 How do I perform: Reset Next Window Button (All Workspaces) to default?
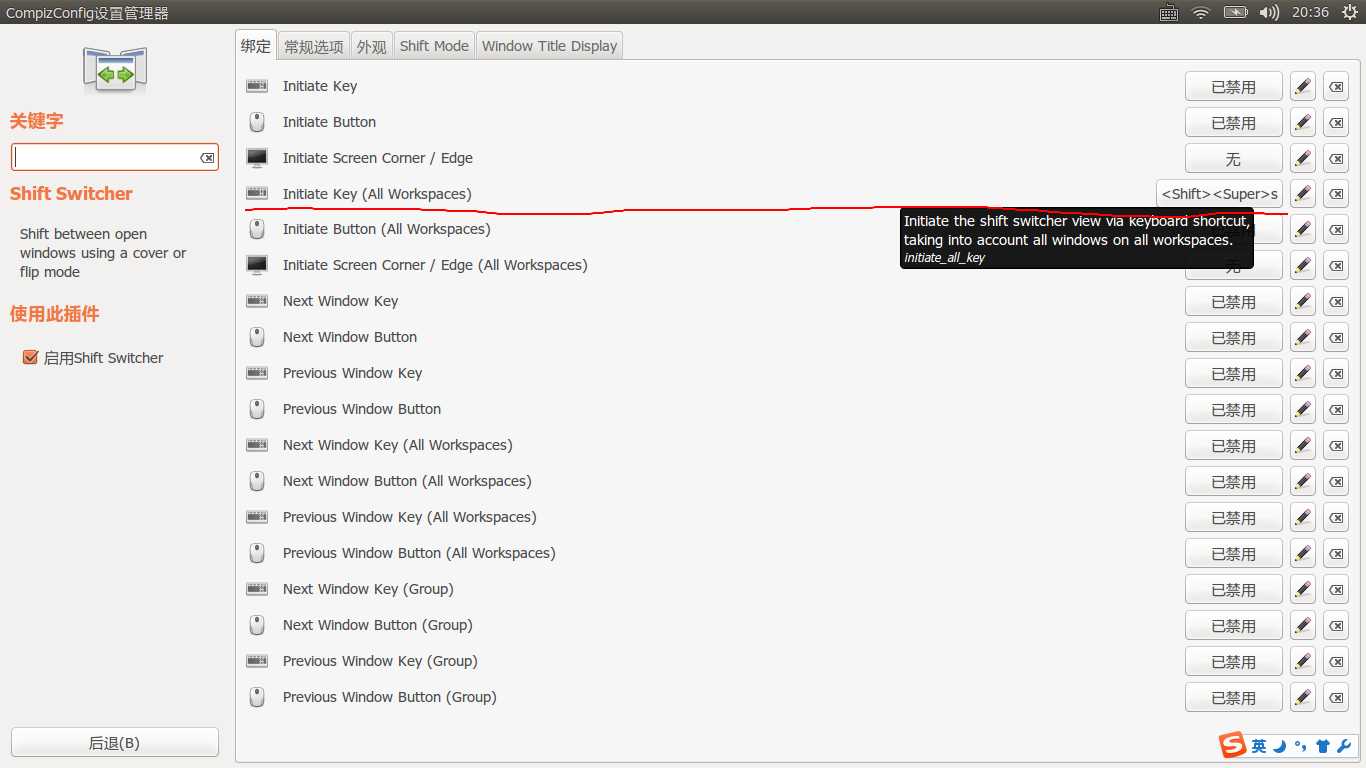(1336, 482)
